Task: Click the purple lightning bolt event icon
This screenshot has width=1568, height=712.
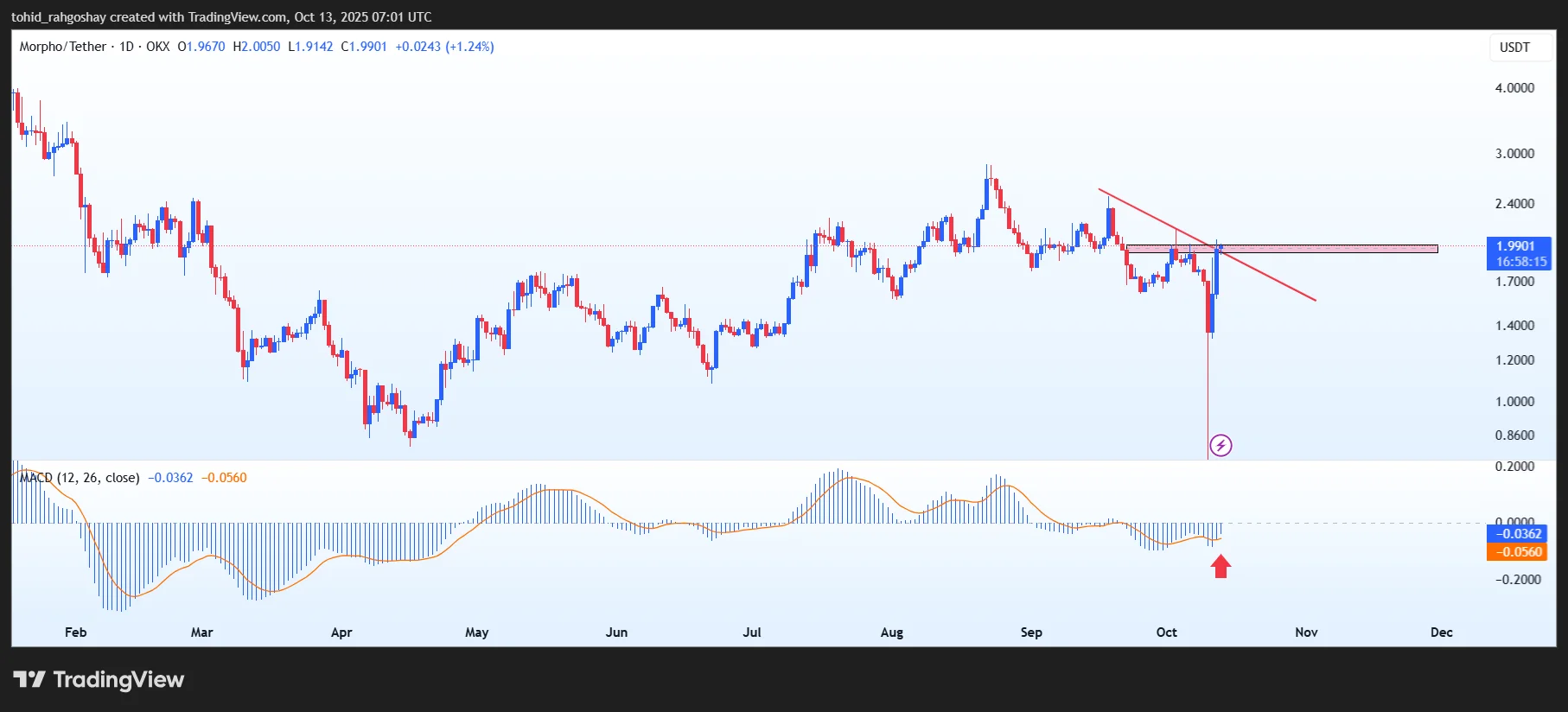Action: click(1220, 445)
